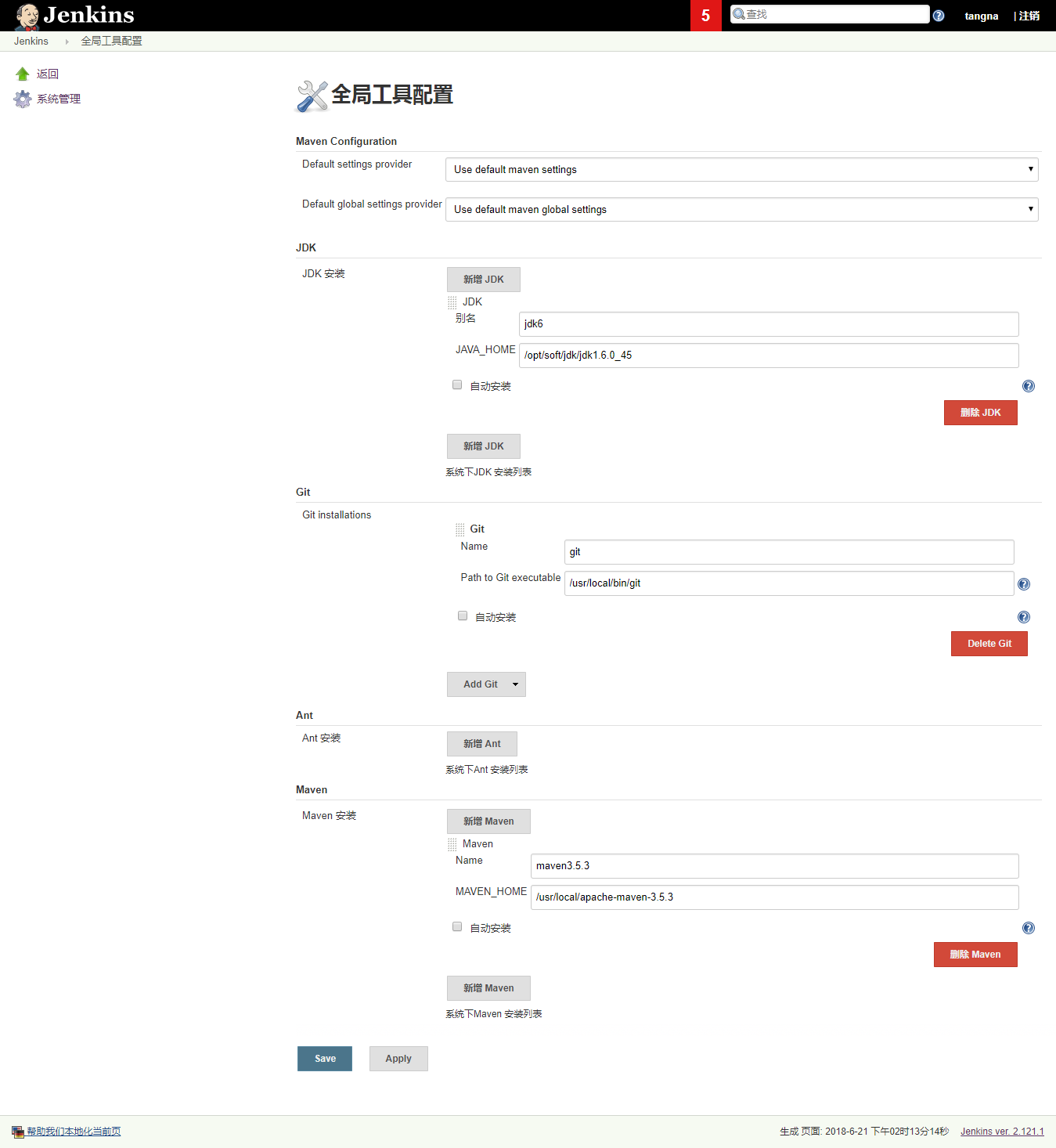Click the 系统下JDK 安装列表 text
Image resolution: width=1056 pixels, height=1148 pixels.
[x=488, y=472]
